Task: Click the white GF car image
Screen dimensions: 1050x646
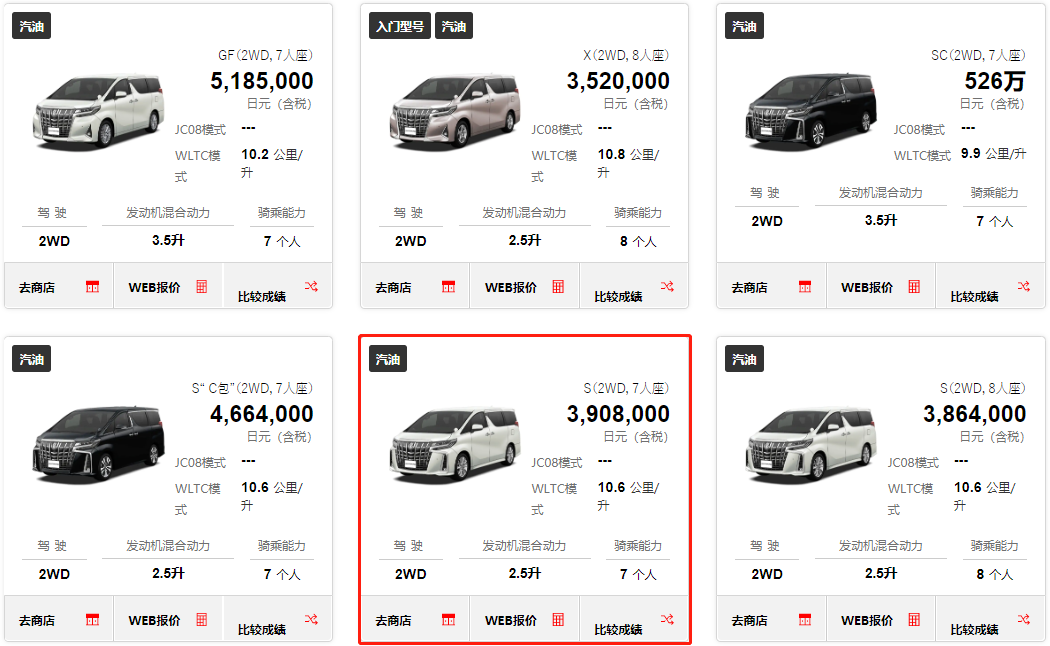Action: [97, 112]
